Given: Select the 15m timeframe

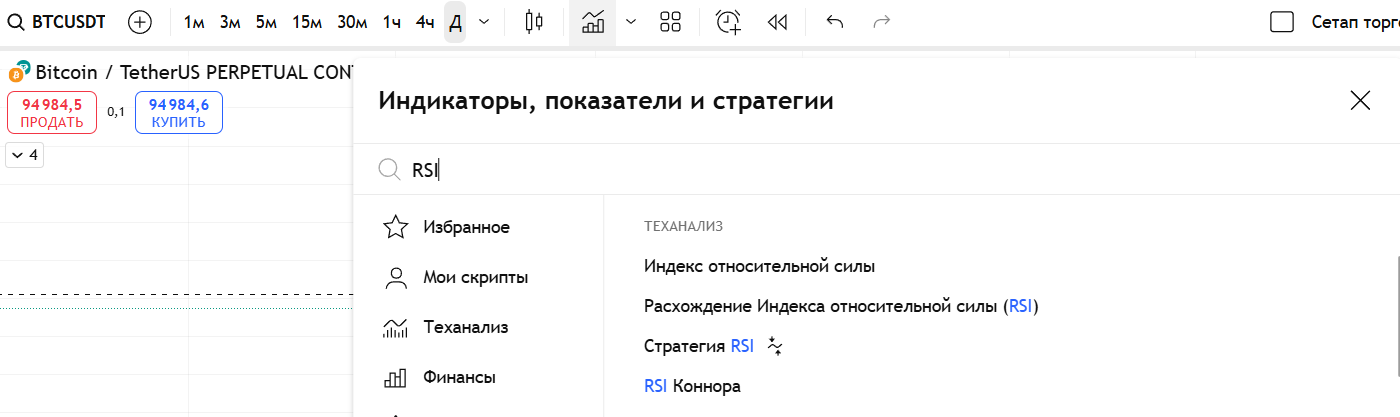Looking at the screenshot, I should (307, 22).
